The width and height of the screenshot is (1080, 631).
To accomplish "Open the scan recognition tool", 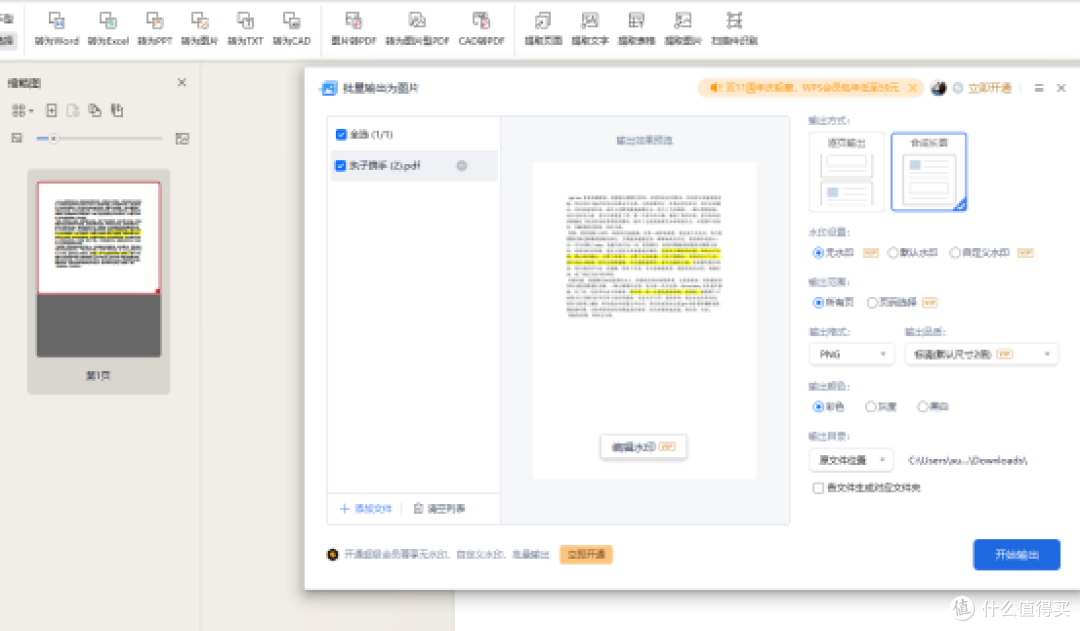I will pyautogui.click(x=734, y=28).
